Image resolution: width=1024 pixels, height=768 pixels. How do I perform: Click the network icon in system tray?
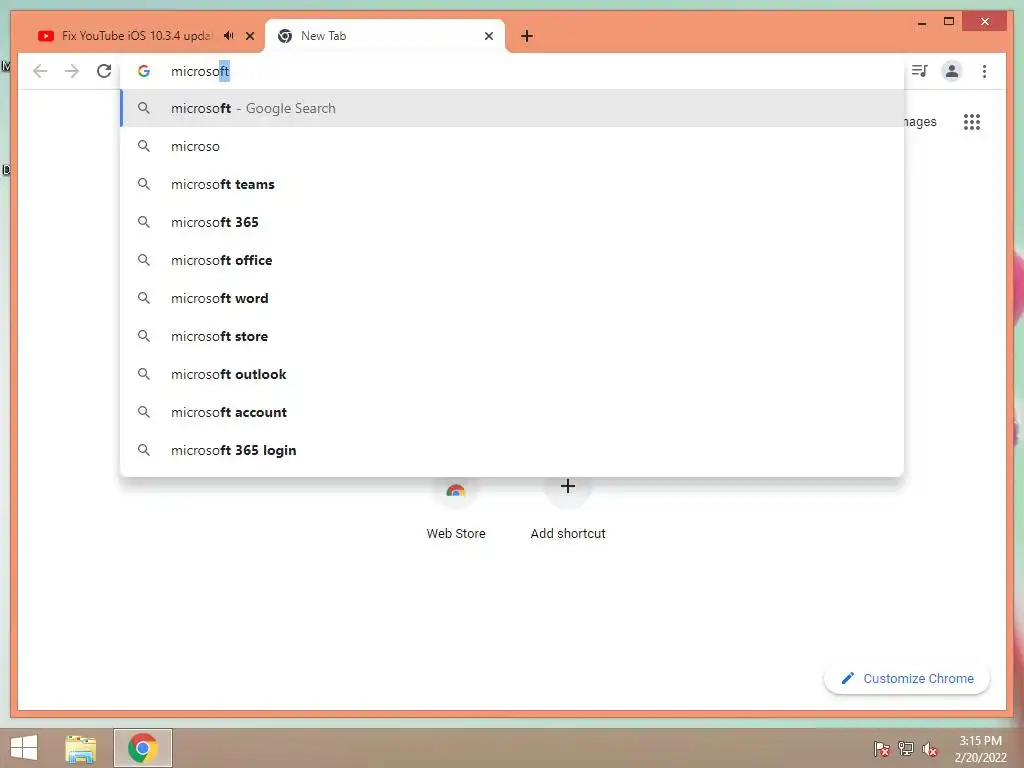point(906,749)
